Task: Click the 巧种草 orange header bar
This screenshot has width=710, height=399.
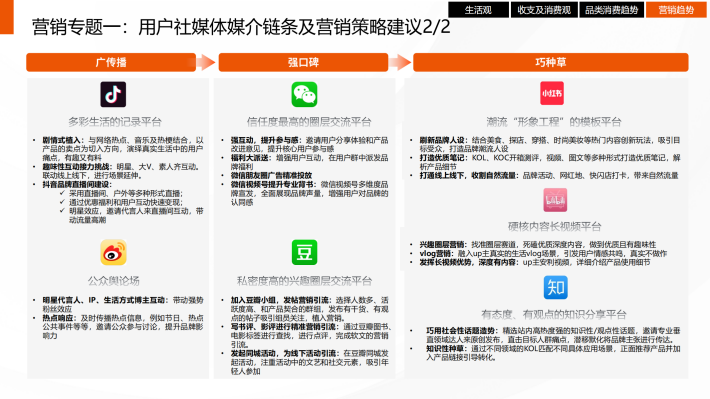Action: [x=551, y=62]
